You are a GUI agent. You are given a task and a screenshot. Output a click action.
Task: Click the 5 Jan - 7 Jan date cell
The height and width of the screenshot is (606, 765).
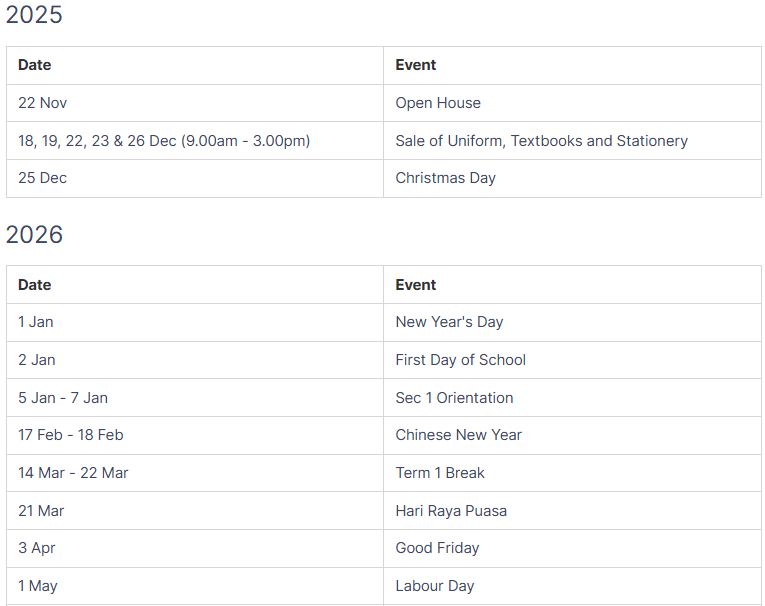[63, 398]
